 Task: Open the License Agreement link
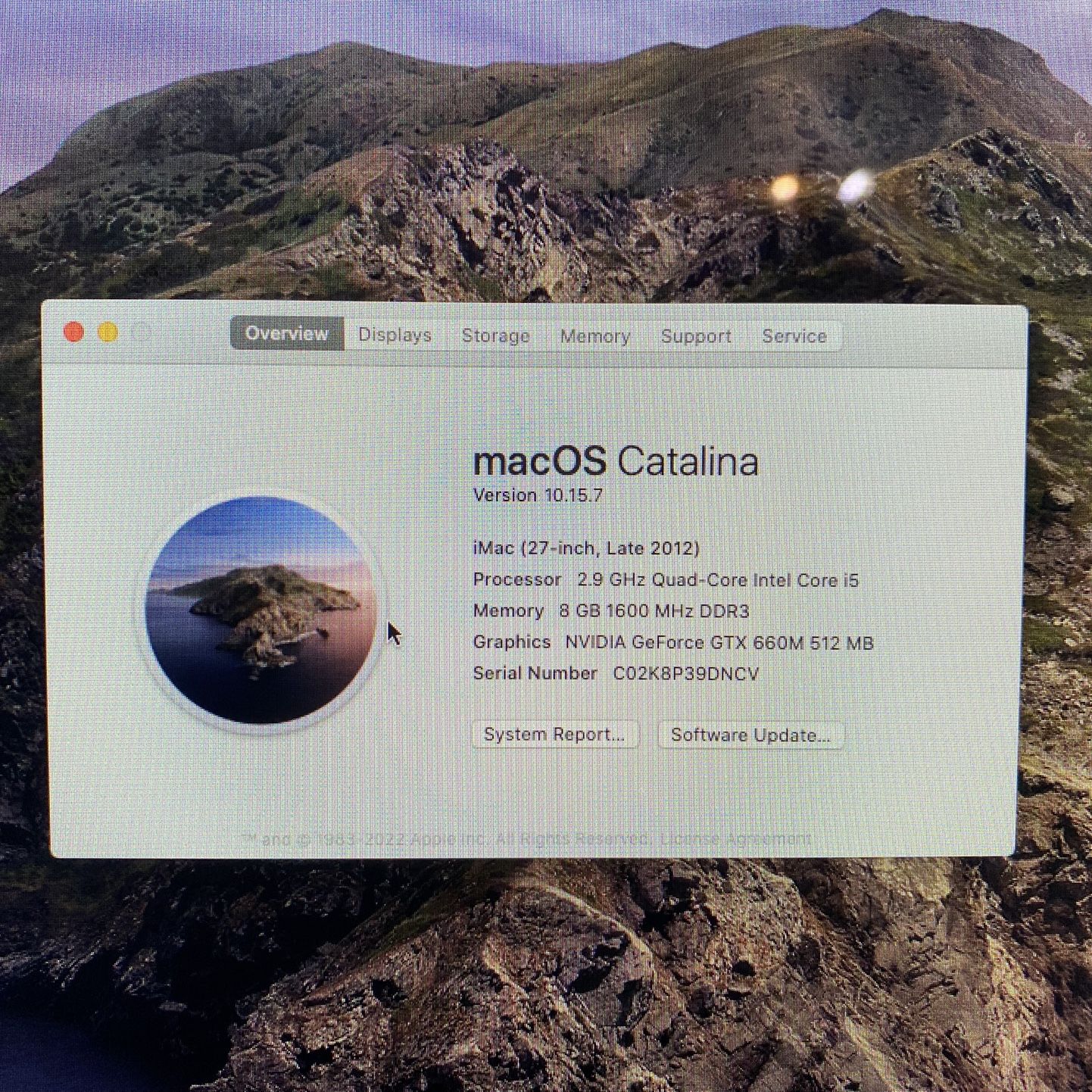pyautogui.click(x=735, y=839)
